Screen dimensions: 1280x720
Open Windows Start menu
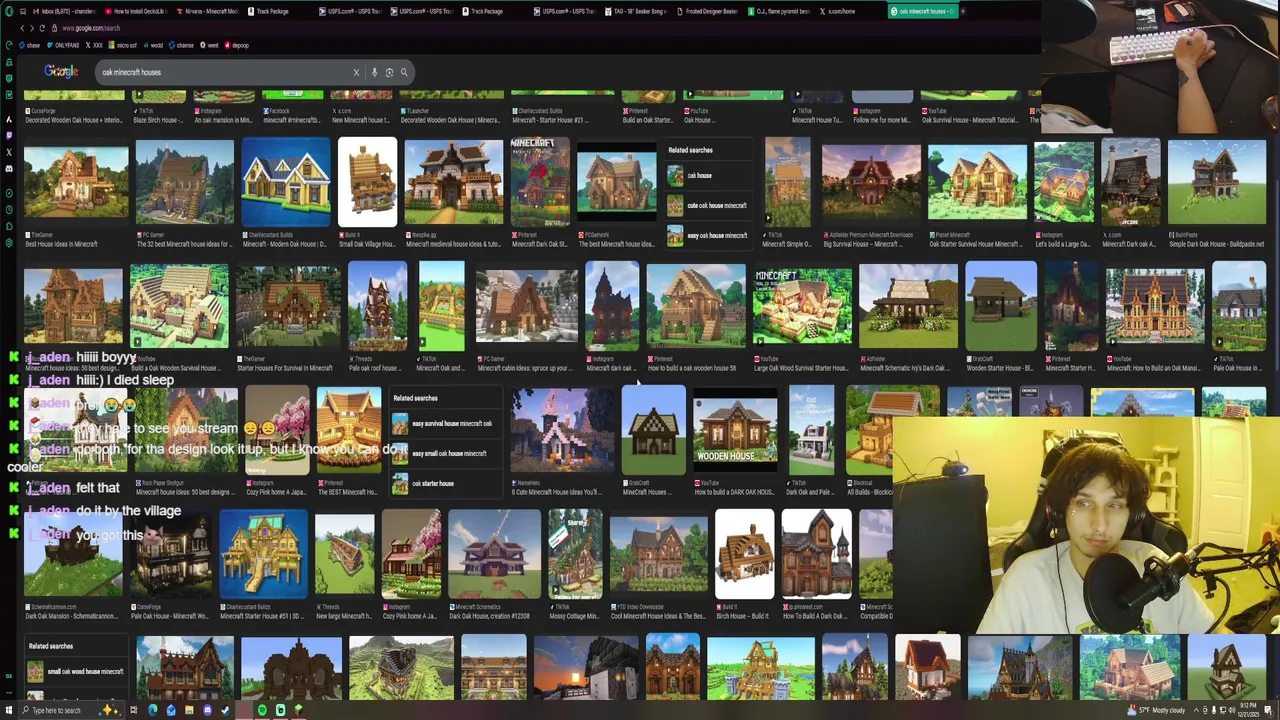point(10,710)
